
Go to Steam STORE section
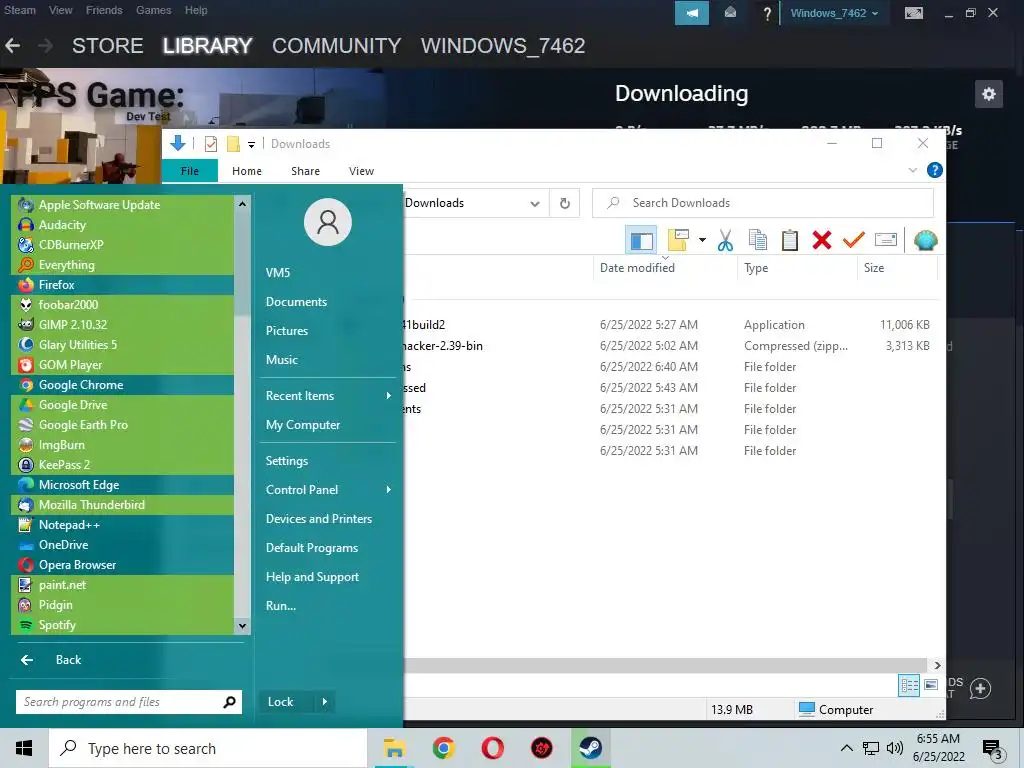coord(108,46)
